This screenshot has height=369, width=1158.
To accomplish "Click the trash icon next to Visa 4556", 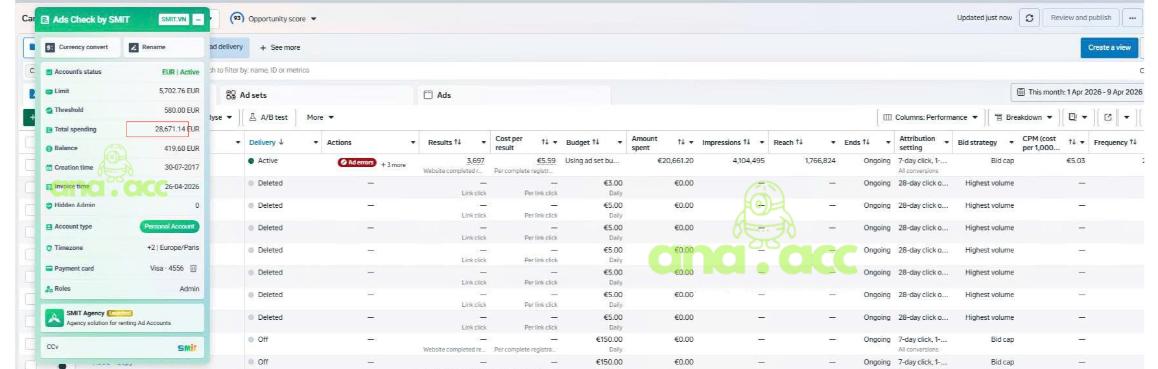I will point(193,269).
